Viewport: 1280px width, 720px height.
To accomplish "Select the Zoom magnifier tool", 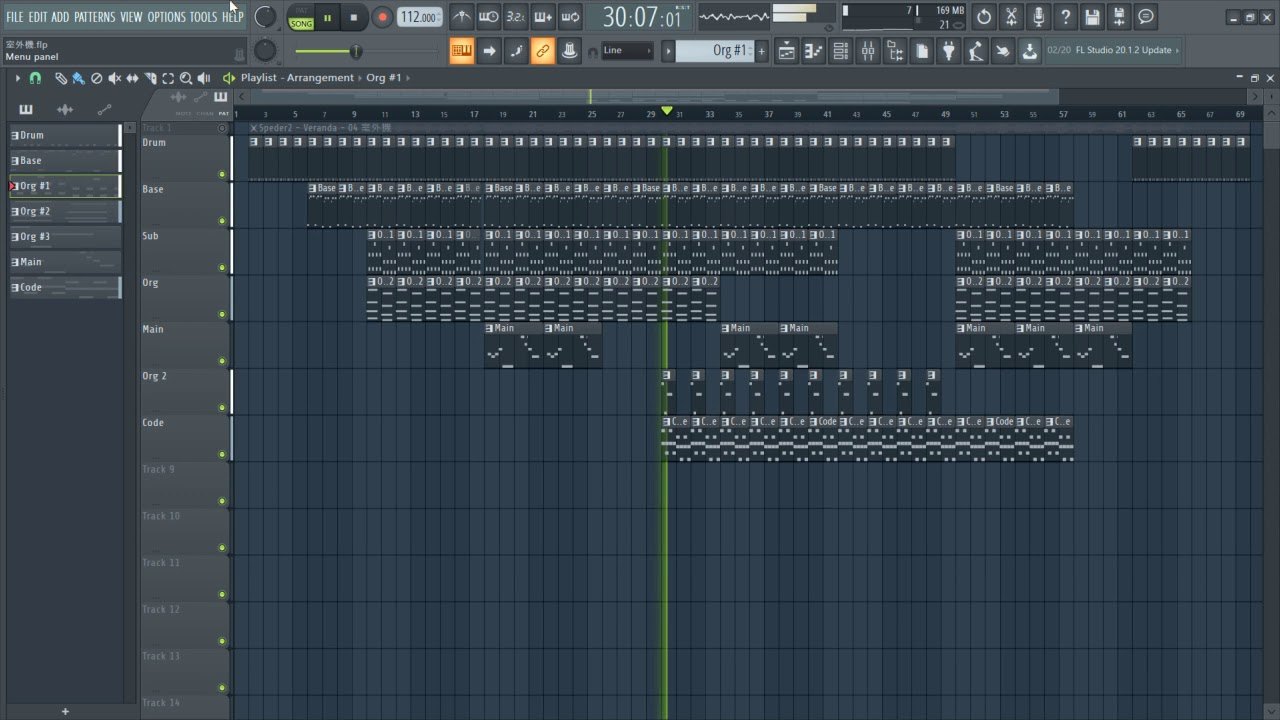I will 186,78.
